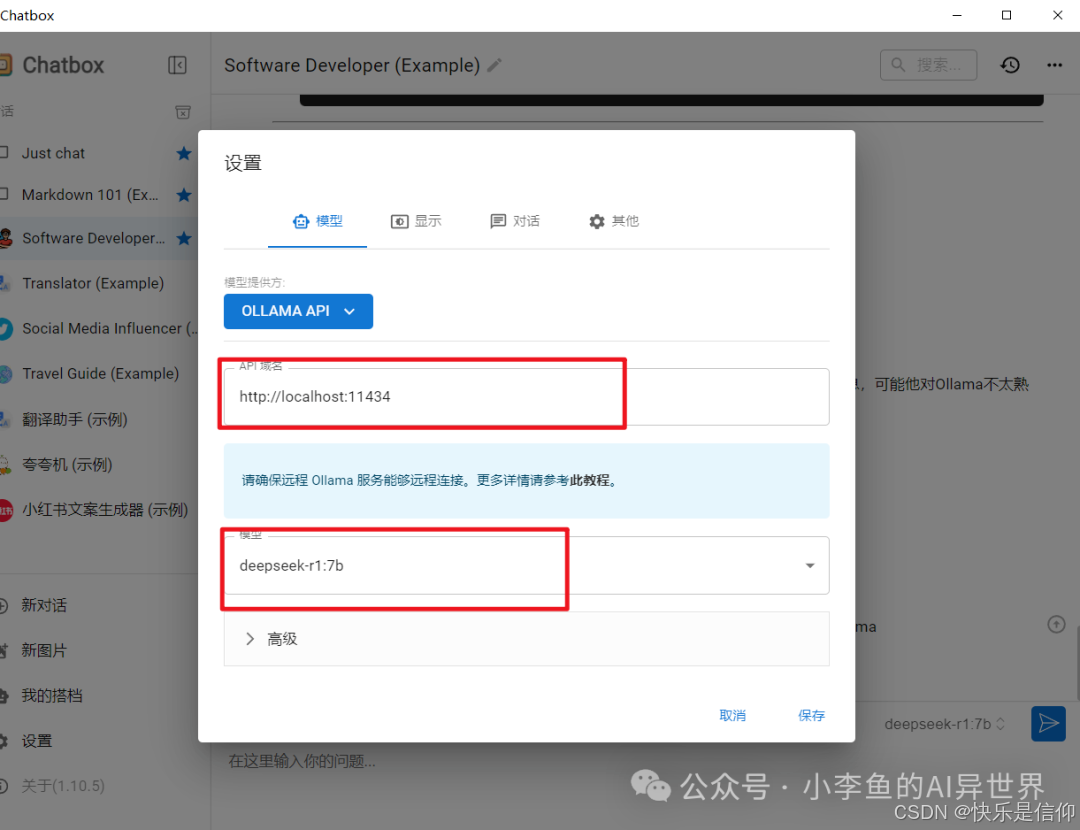Open the three-dot more menu in header
The height and width of the screenshot is (830, 1080).
(1055, 65)
